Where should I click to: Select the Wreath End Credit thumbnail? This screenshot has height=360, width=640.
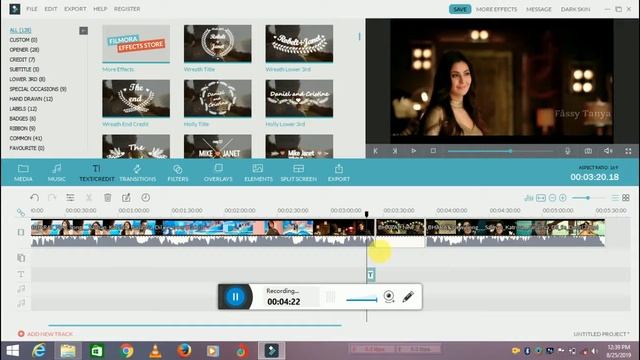coord(136,98)
